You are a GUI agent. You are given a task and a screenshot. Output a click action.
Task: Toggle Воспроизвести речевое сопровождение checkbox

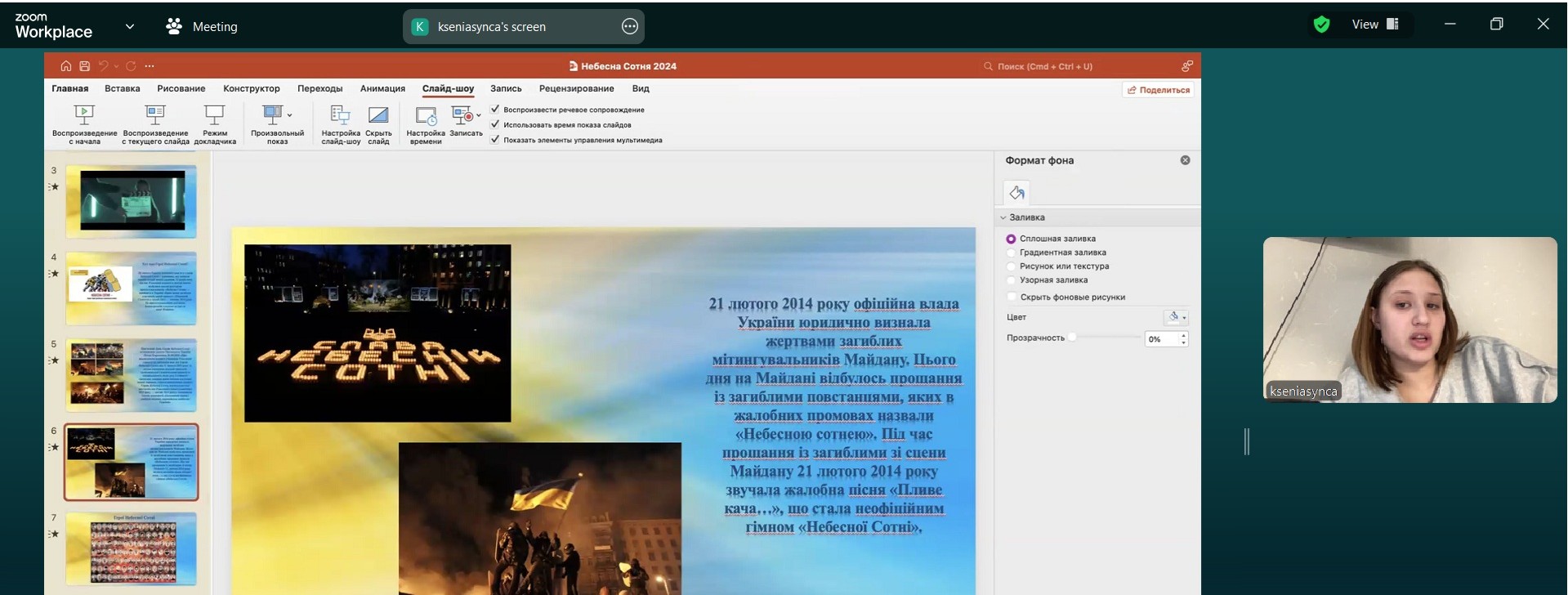[495, 109]
